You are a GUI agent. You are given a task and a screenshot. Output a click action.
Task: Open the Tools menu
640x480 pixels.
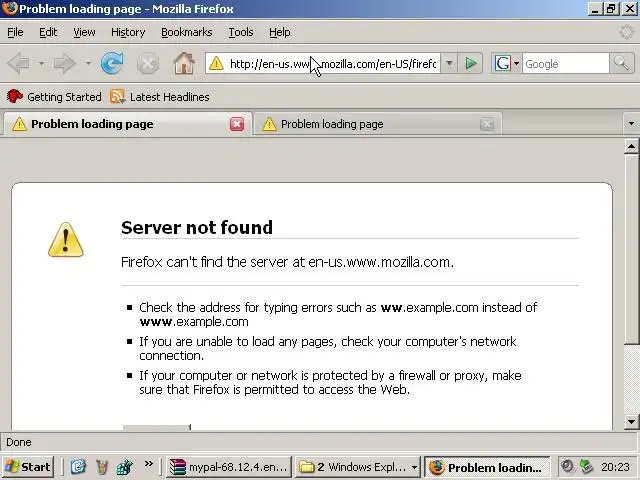pos(241,32)
